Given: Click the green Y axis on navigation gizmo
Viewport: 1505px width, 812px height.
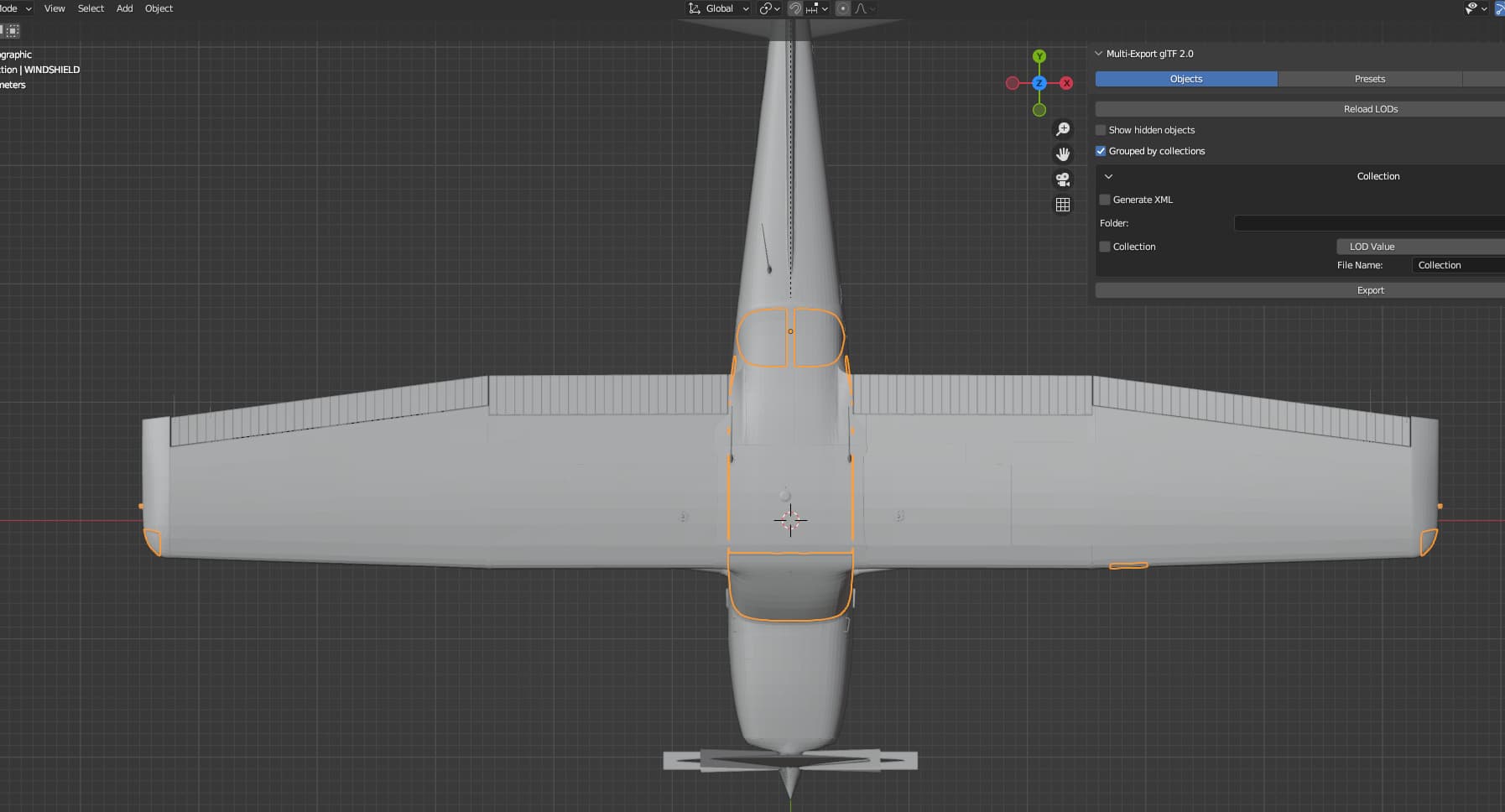Looking at the screenshot, I should click(x=1039, y=56).
